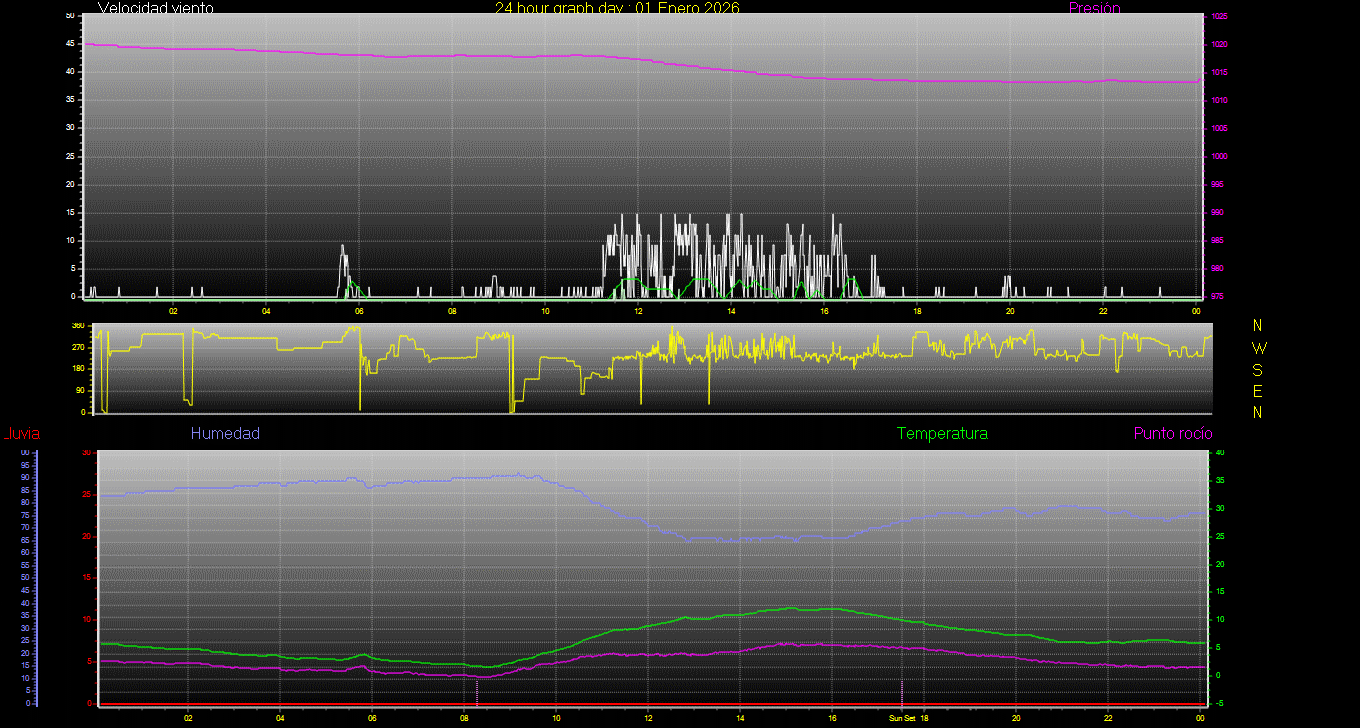Select the 24 hour graph day title

pyautogui.click(x=617, y=8)
